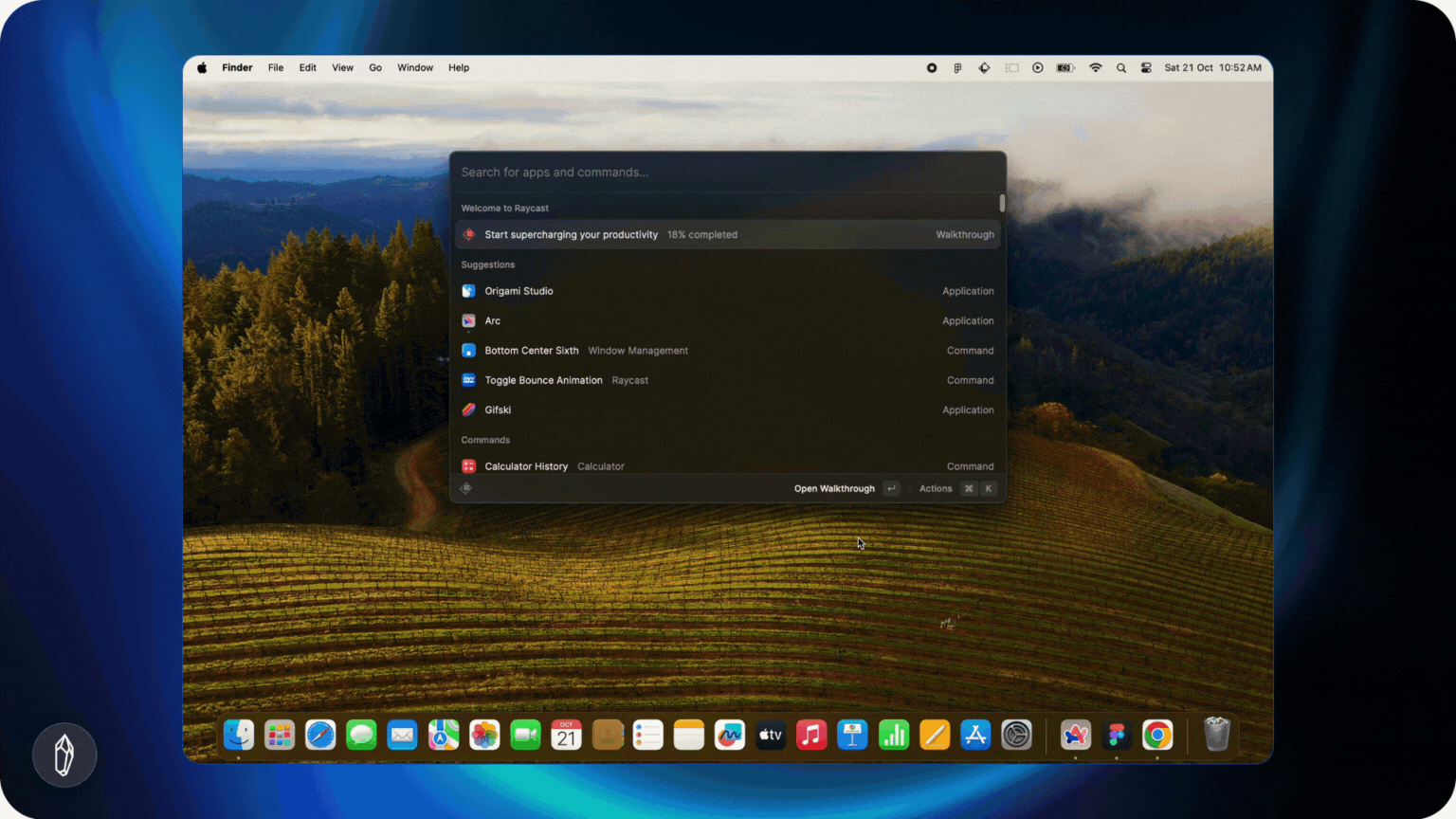1456x819 pixels.
Task: Open System Settings from the Dock
Action: point(1016,735)
